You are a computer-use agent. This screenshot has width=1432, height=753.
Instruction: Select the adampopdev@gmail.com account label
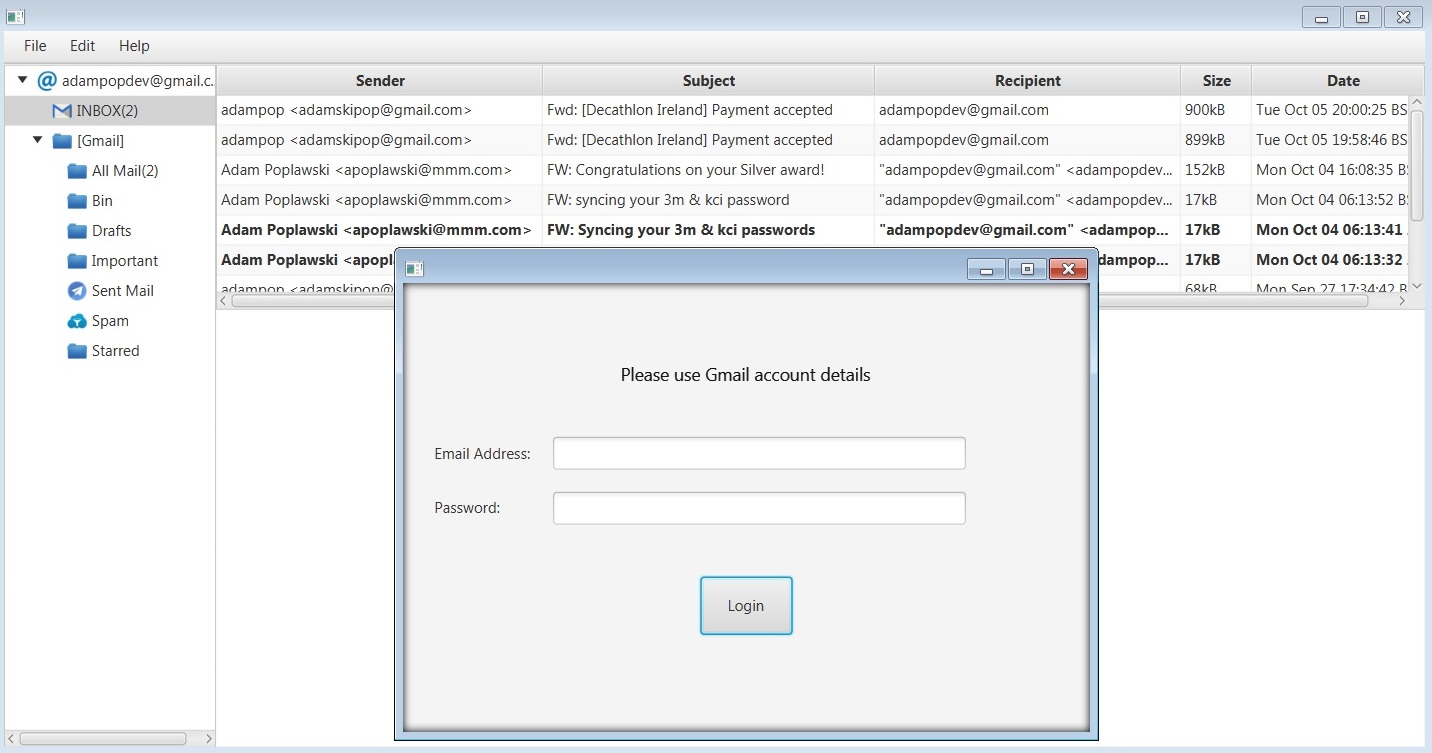pyautogui.click(x=138, y=81)
